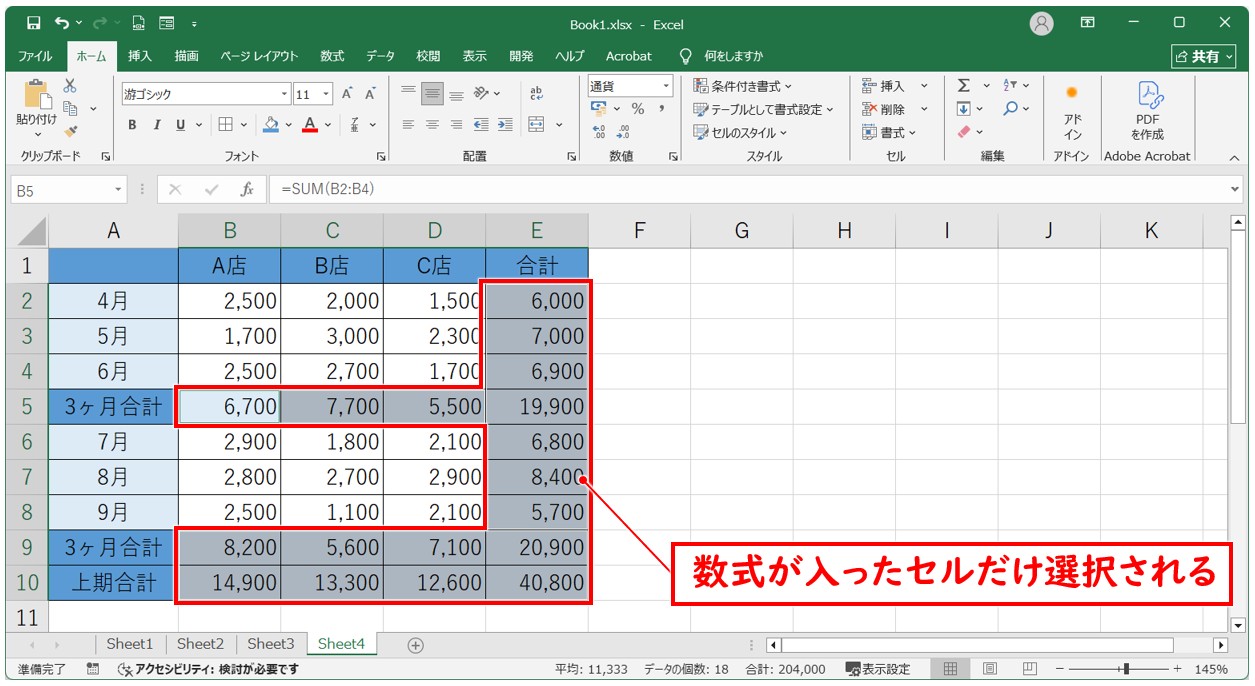Expand the number format 通貨 dropdown
1255x686 pixels.
[665, 86]
